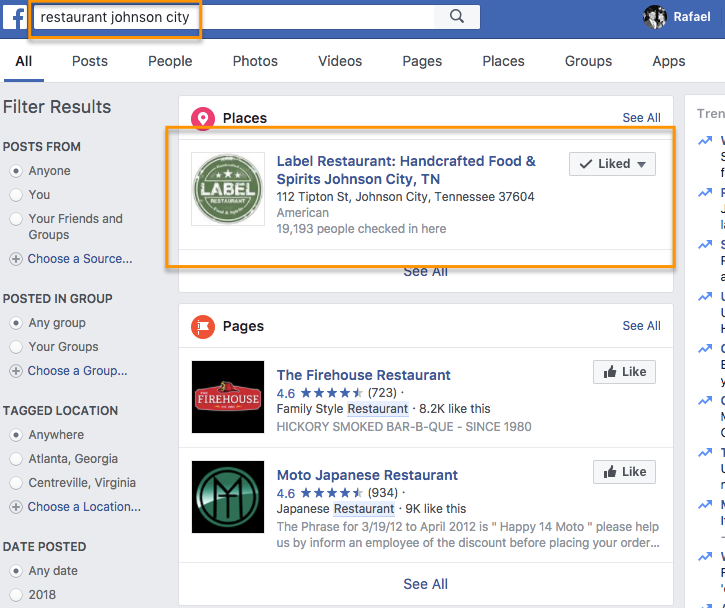Screen dimensions: 725x608
Task: Like The Firehouse Restaurant page
Action: tap(624, 372)
